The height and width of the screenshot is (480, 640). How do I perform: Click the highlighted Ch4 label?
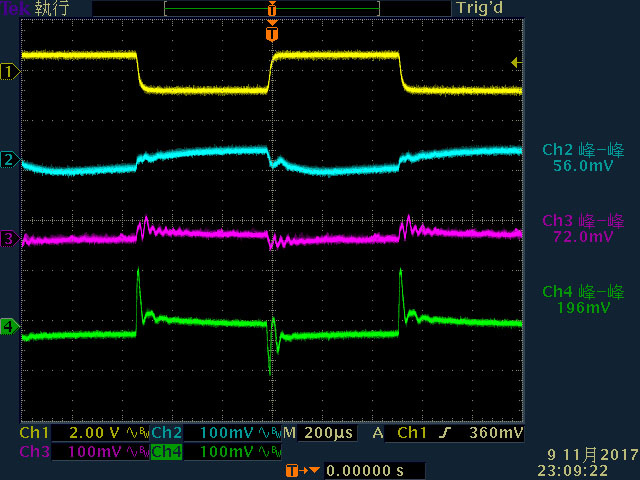[x=167, y=452]
